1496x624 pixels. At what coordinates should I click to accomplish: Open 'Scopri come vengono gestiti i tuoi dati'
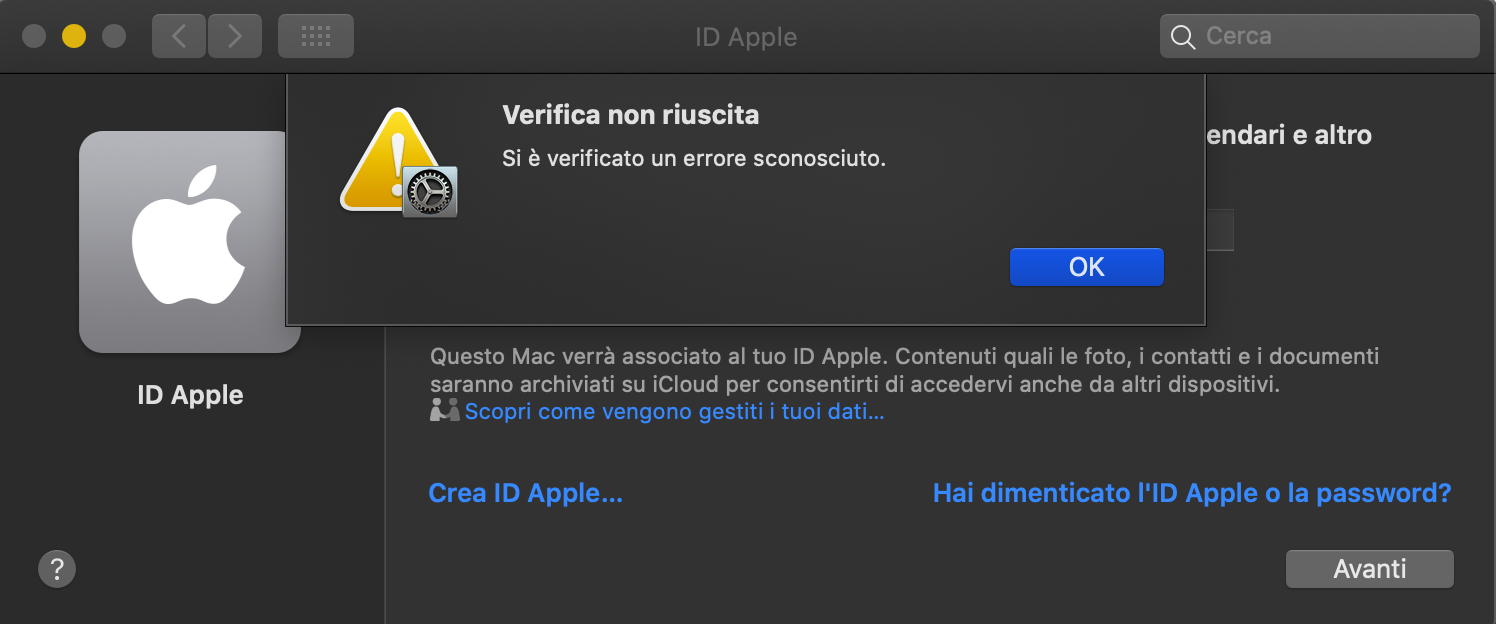673,410
